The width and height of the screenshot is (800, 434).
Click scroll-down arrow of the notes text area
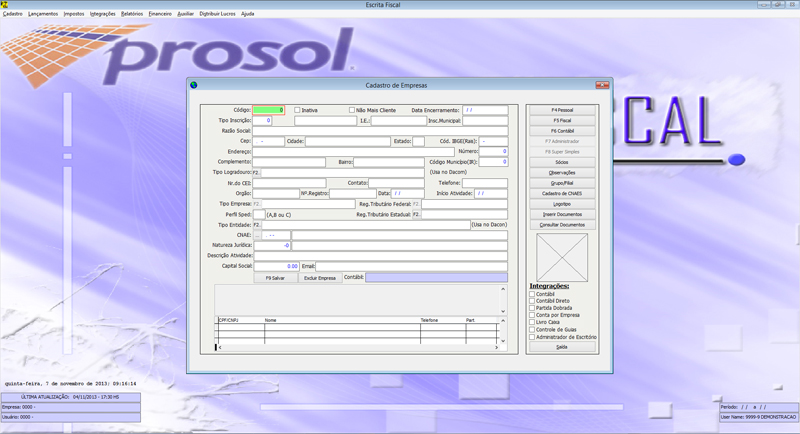tap(503, 311)
